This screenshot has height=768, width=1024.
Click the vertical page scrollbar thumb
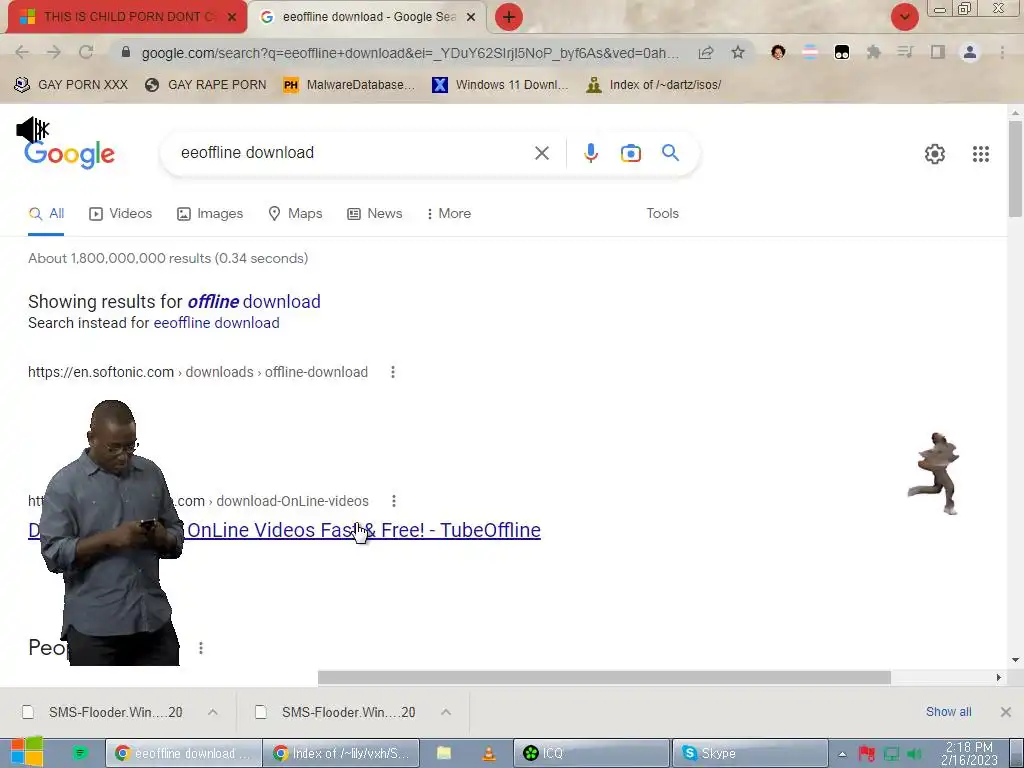coord(1015,168)
